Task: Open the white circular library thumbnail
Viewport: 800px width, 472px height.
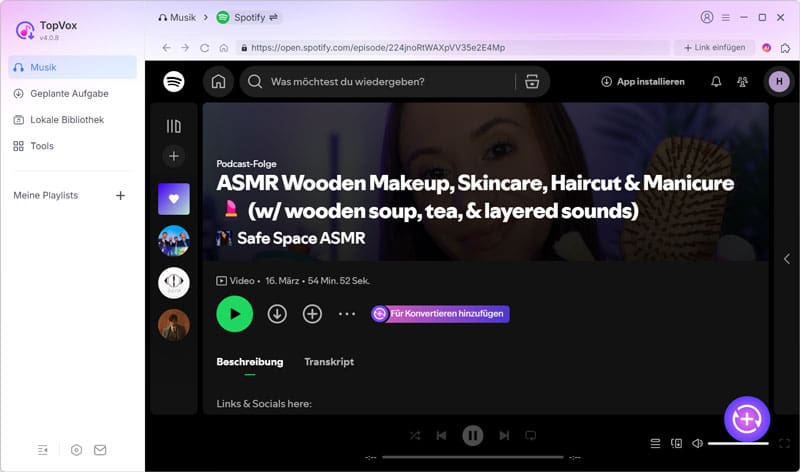Action: pos(174,283)
